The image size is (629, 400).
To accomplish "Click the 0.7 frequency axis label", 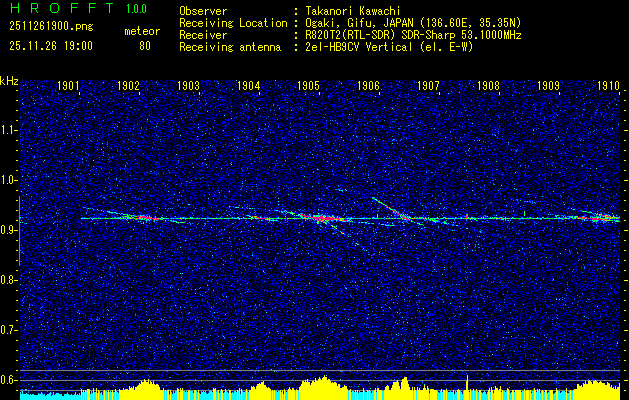I will 8,330.
